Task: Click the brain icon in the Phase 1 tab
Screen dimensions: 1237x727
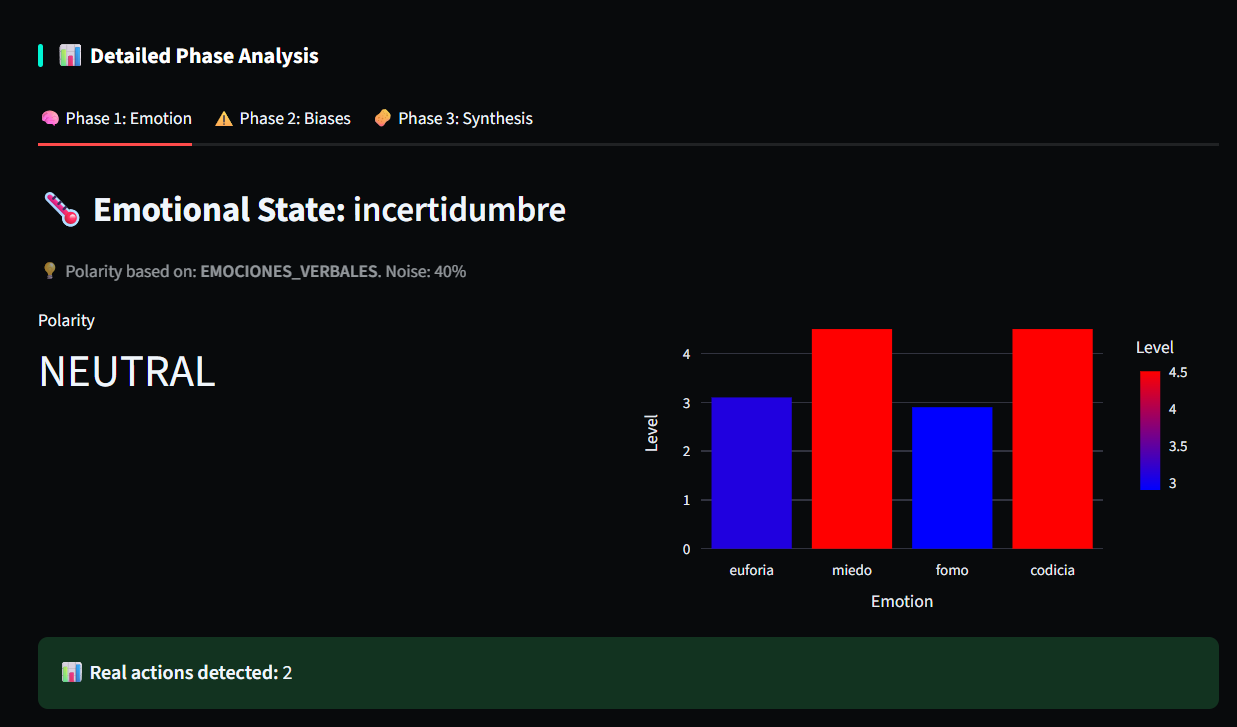Action: click(50, 119)
